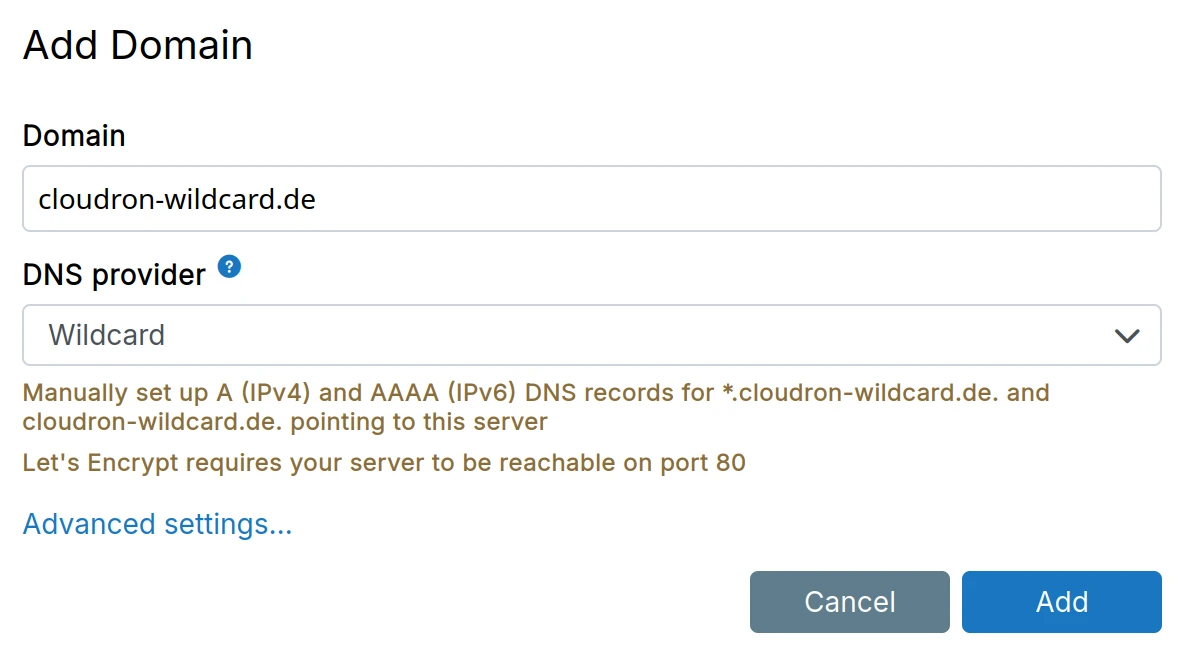Open the Advanced settings link
This screenshot has width=1182, height=655.
click(x=157, y=524)
